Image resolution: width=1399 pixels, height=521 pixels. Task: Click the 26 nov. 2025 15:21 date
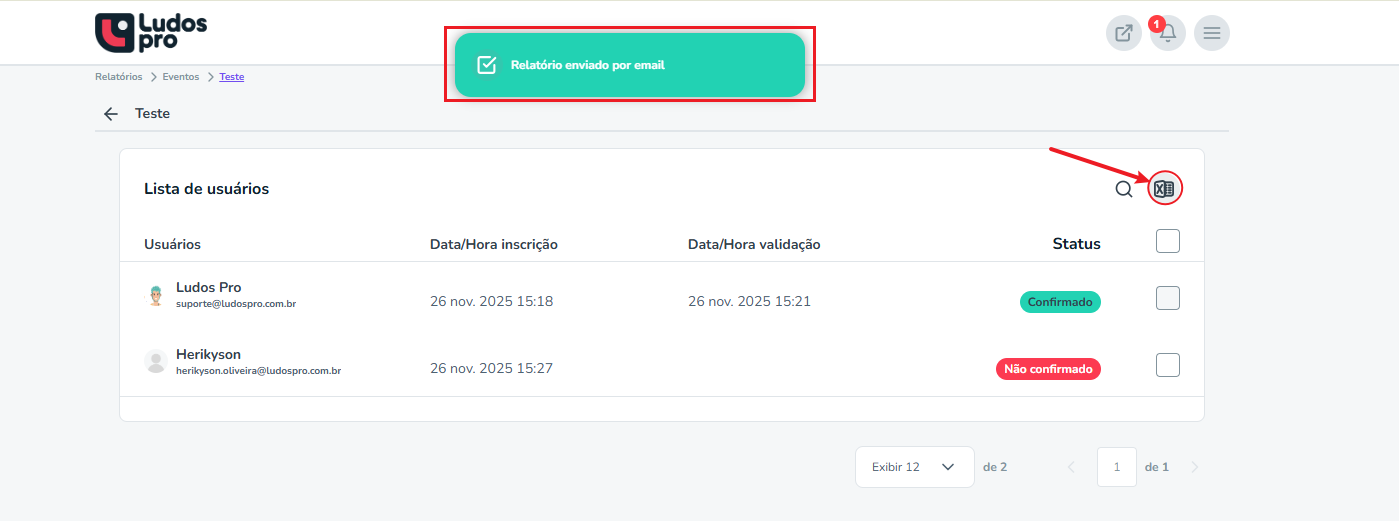click(x=750, y=301)
